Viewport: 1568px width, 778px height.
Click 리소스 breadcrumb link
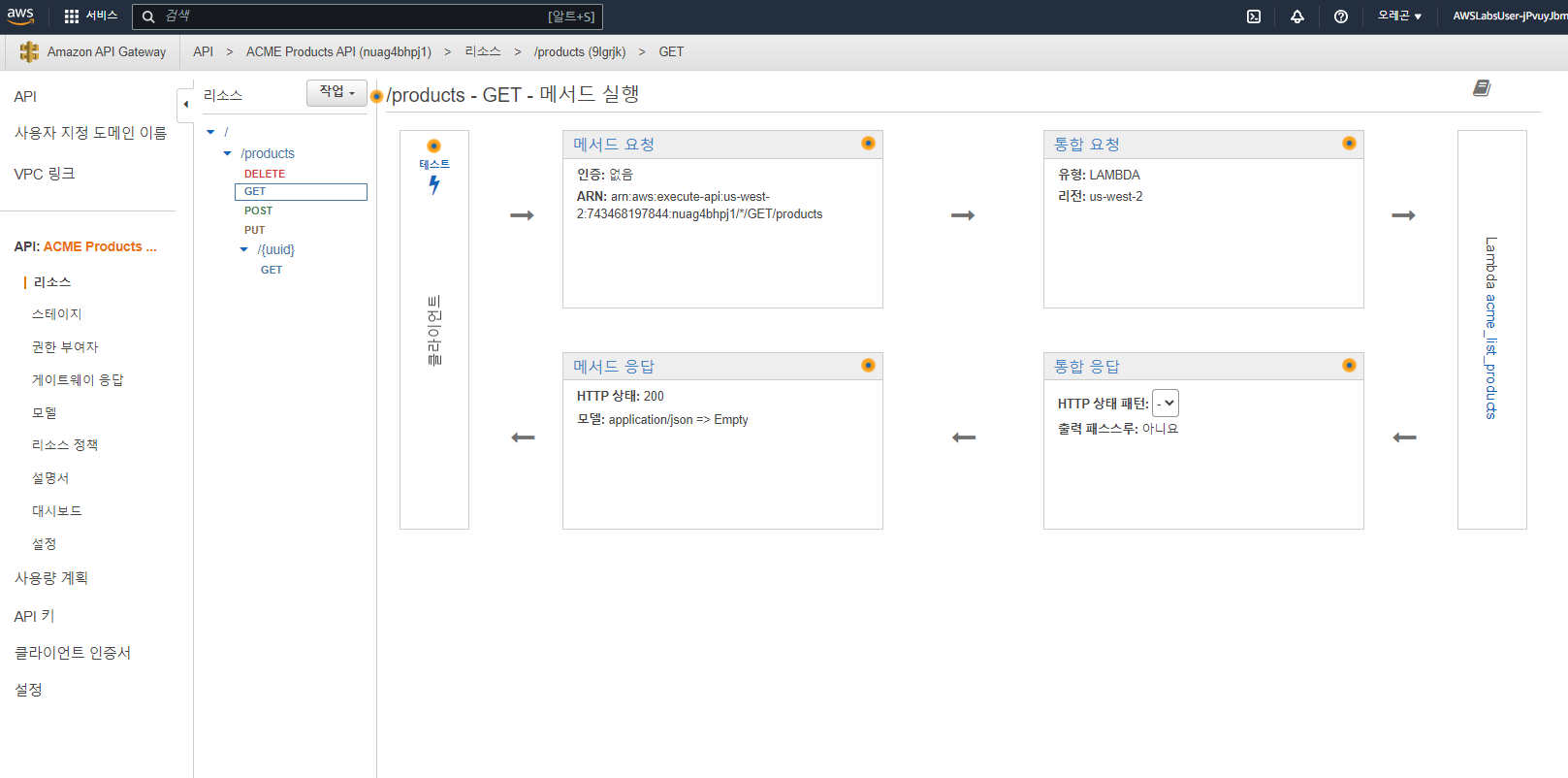[x=482, y=51]
